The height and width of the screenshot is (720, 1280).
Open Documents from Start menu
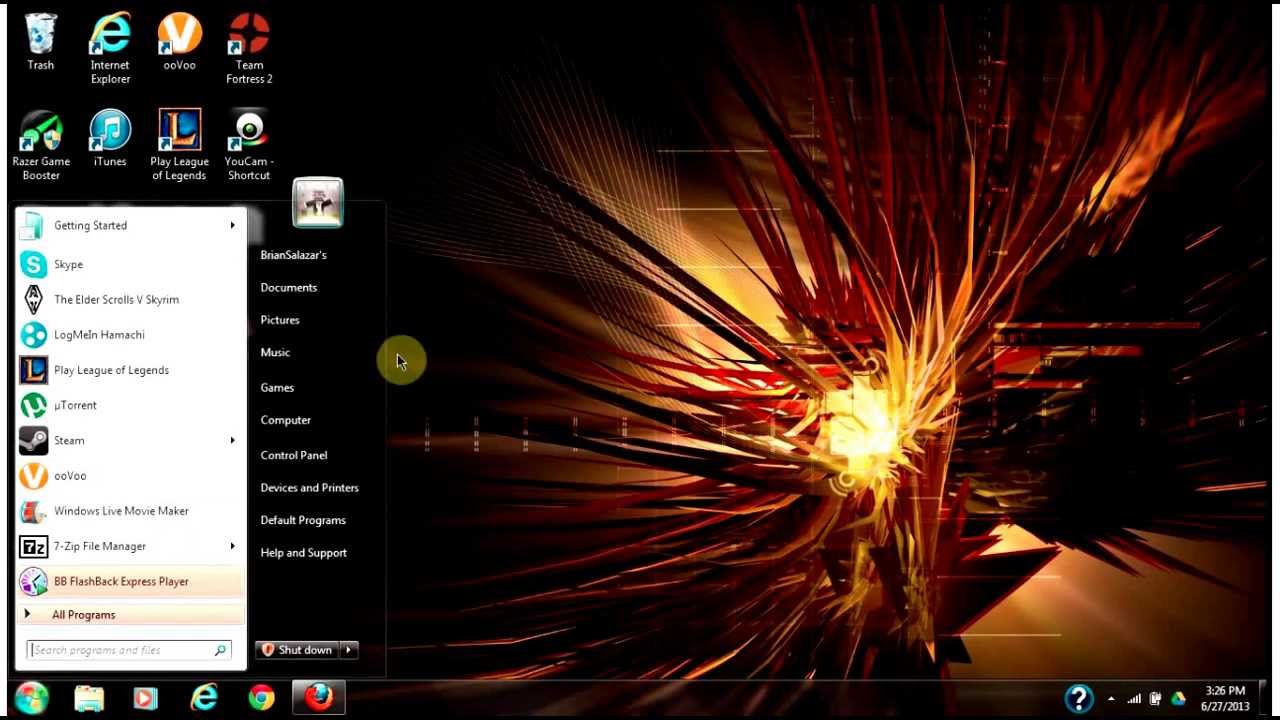pos(289,287)
